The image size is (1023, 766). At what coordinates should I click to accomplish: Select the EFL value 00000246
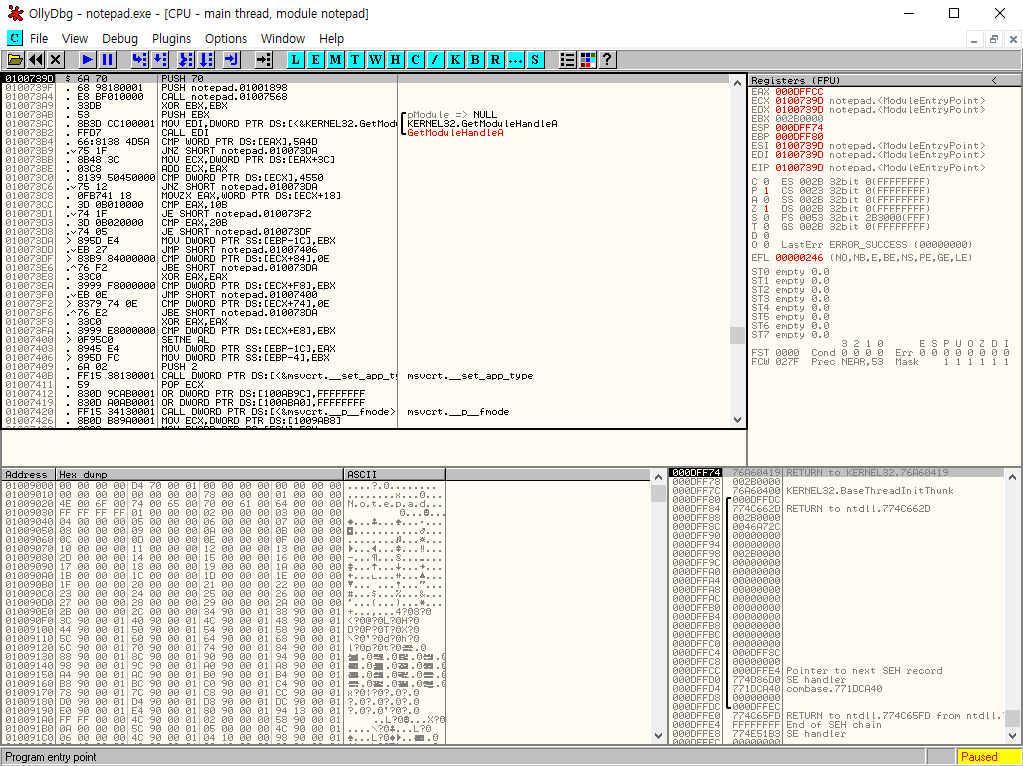point(799,258)
